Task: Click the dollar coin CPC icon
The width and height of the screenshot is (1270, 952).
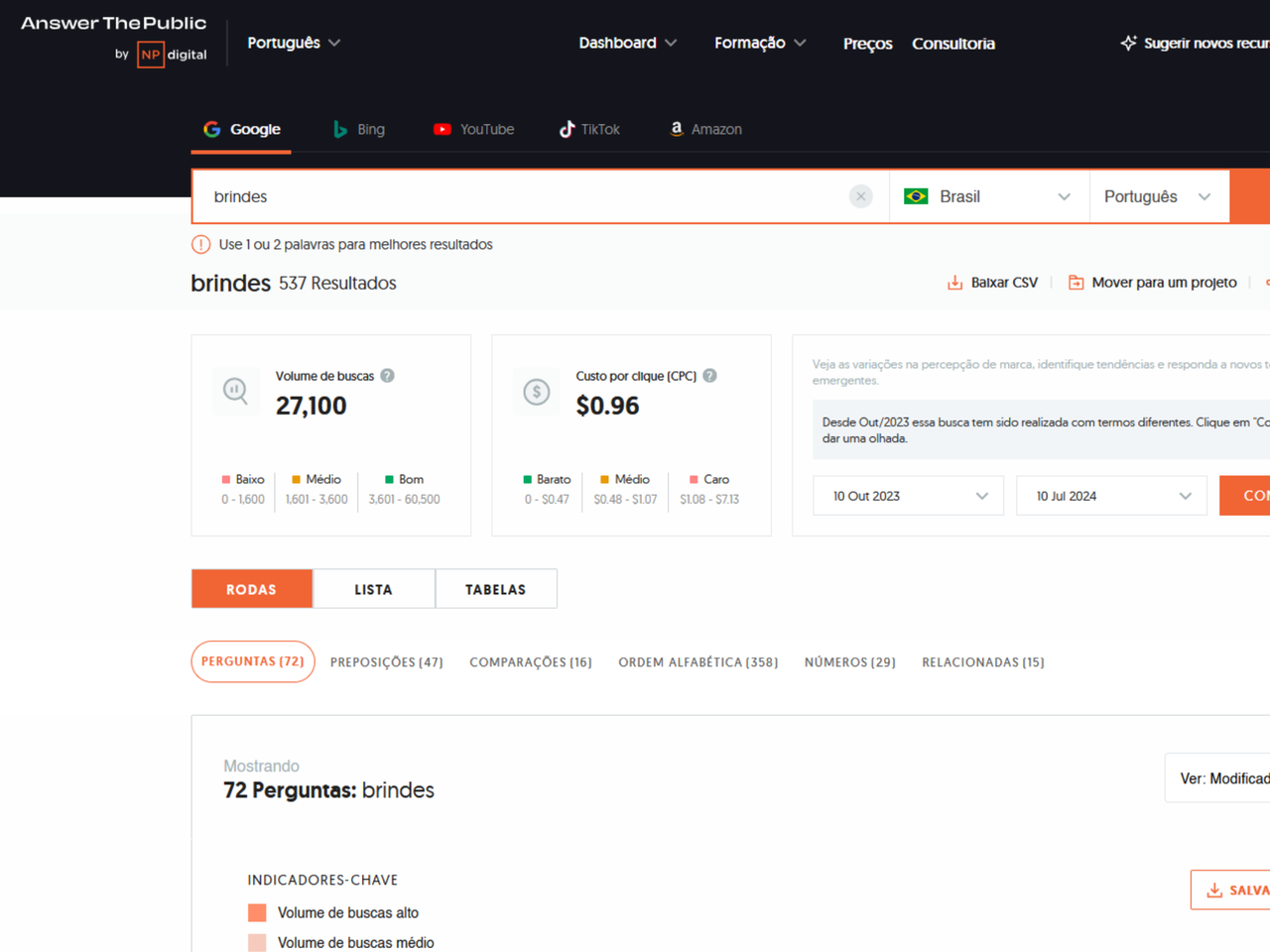Action: [x=537, y=392]
